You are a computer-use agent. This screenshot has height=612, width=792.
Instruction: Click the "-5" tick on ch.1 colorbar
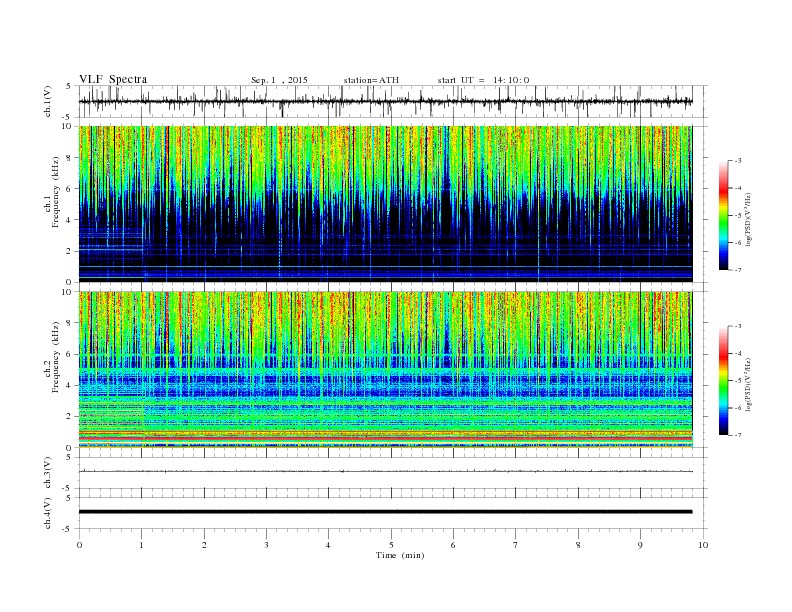coord(737,216)
